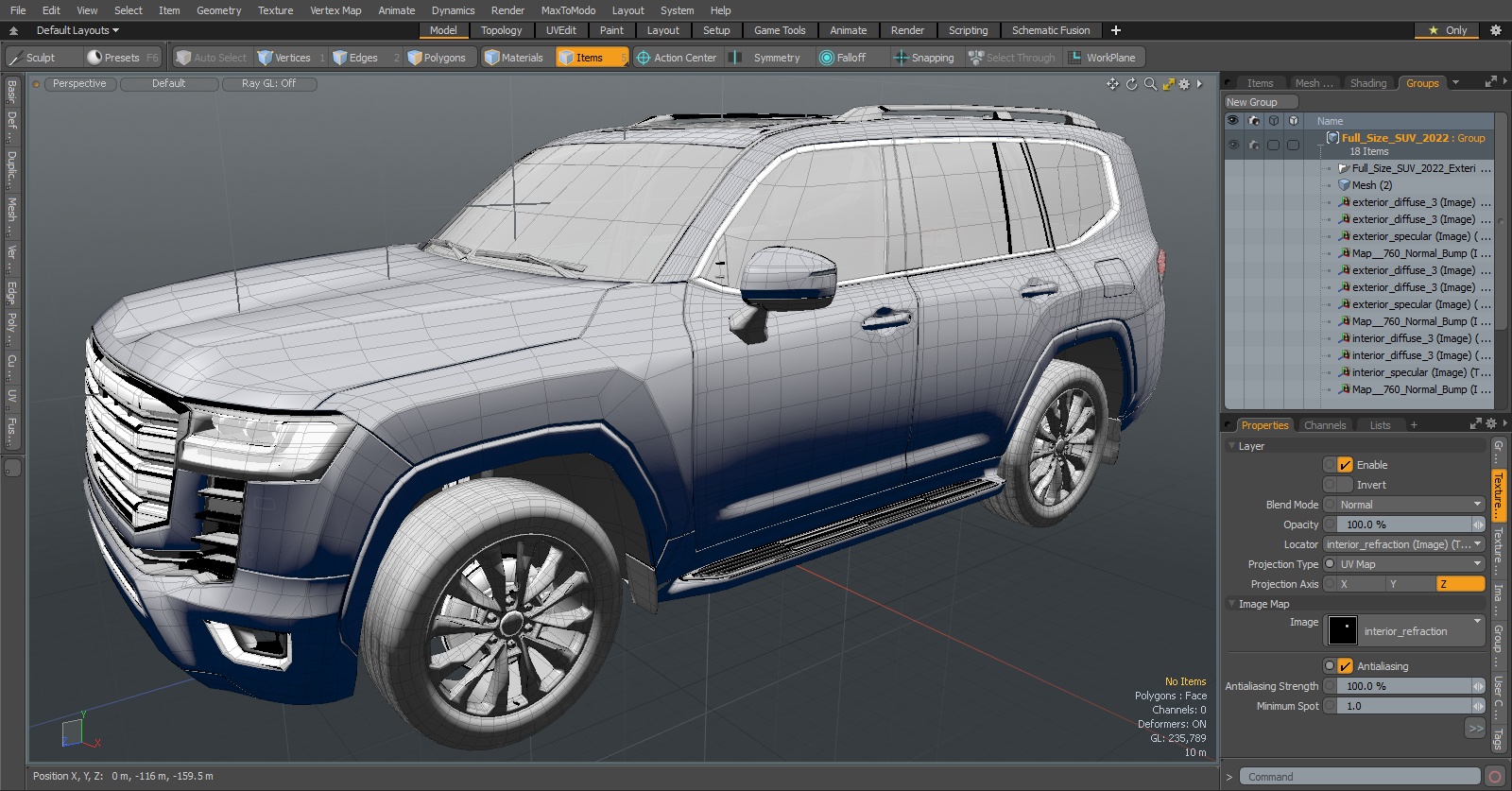
Task: Open the Presets browser
Action: pyautogui.click(x=122, y=58)
